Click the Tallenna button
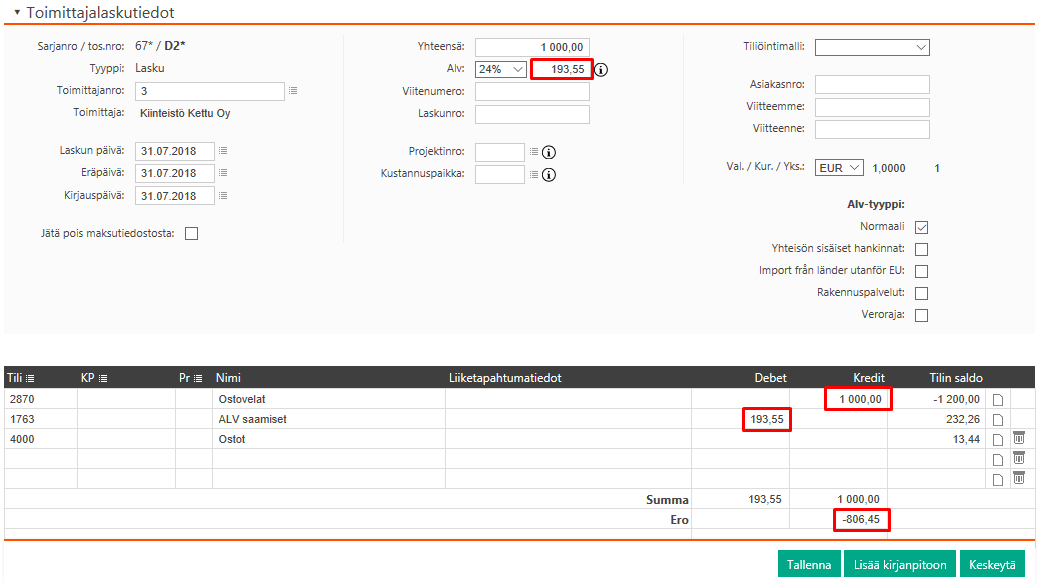Viewport: 1040px width, 583px height. tap(808, 564)
